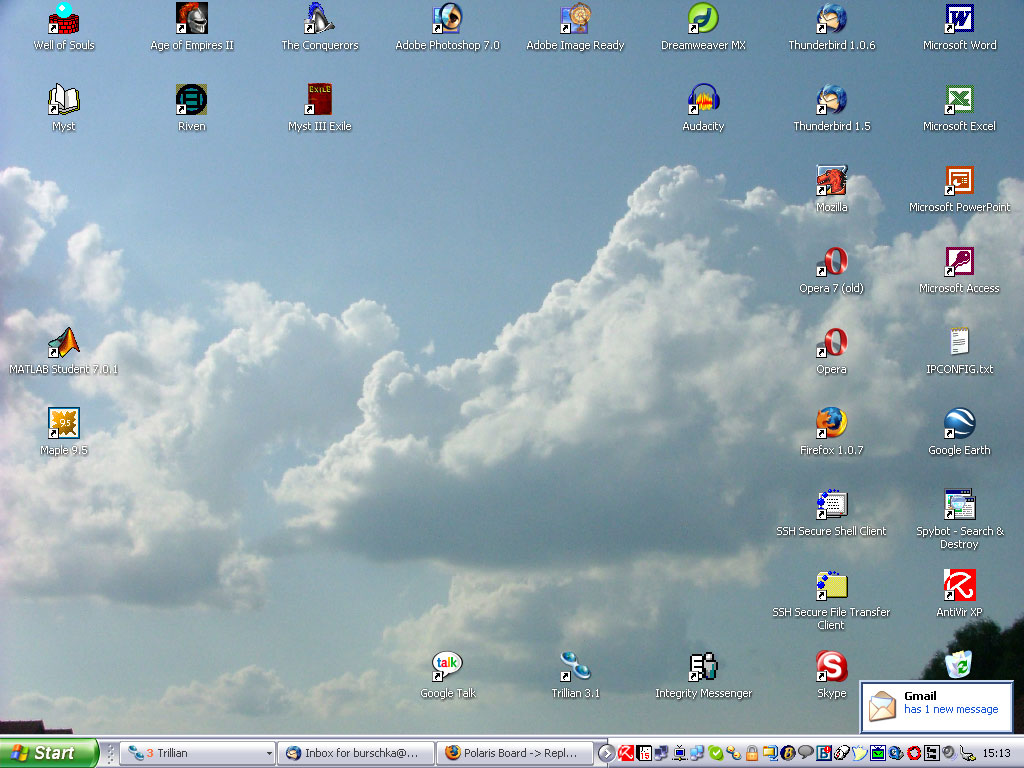Open Spybot - Search & Destroy shortcut
The image size is (1024, 768).
959,505
